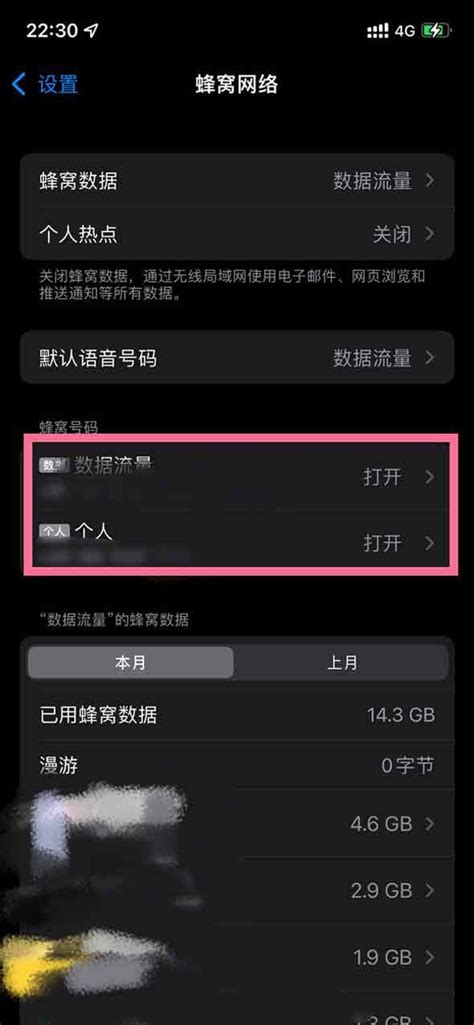Open the 4.6 GB app usage row
The width and height of the screenshot is (474, 1025).
237,824
